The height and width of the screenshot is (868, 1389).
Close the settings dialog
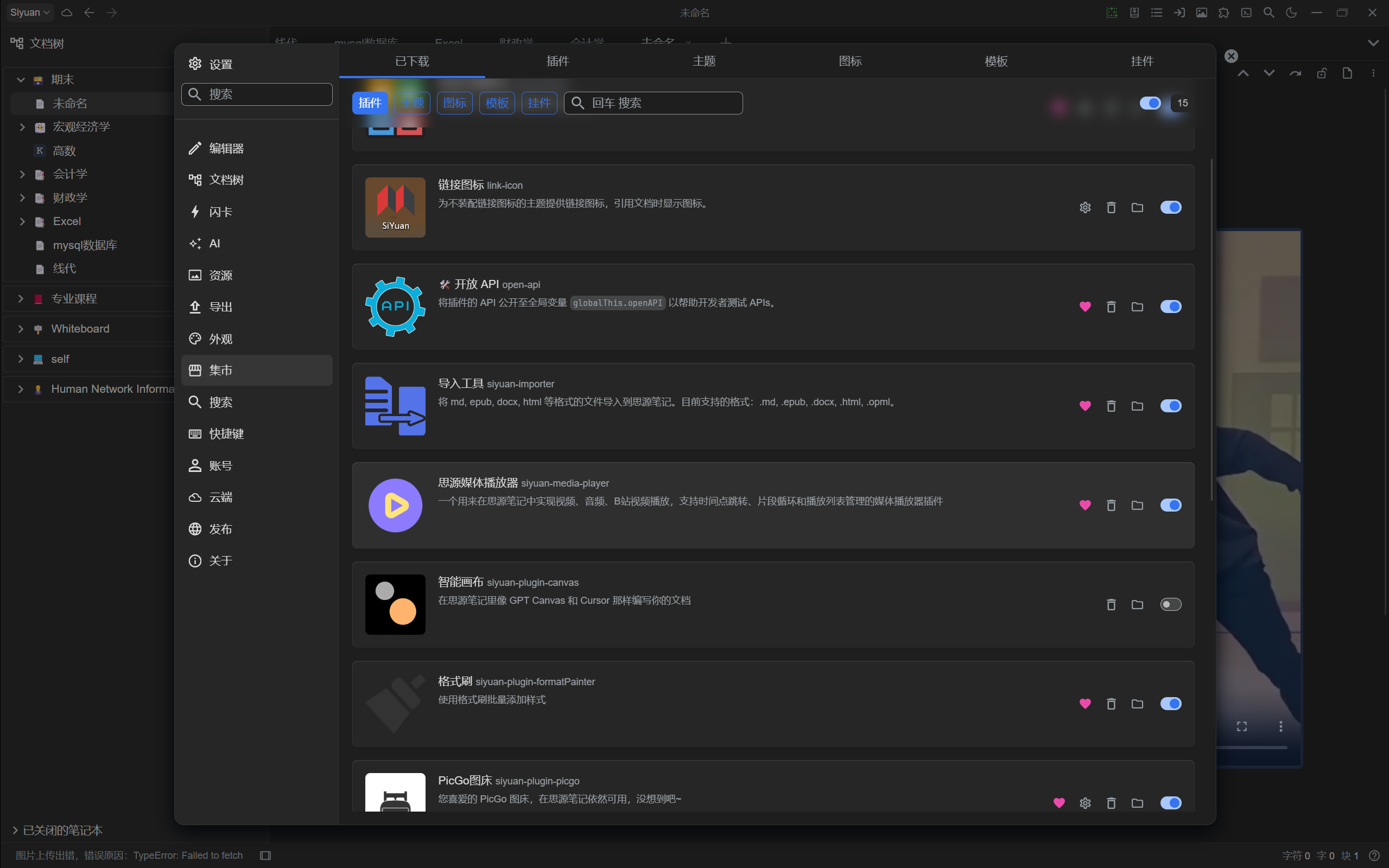point(1231,56)
